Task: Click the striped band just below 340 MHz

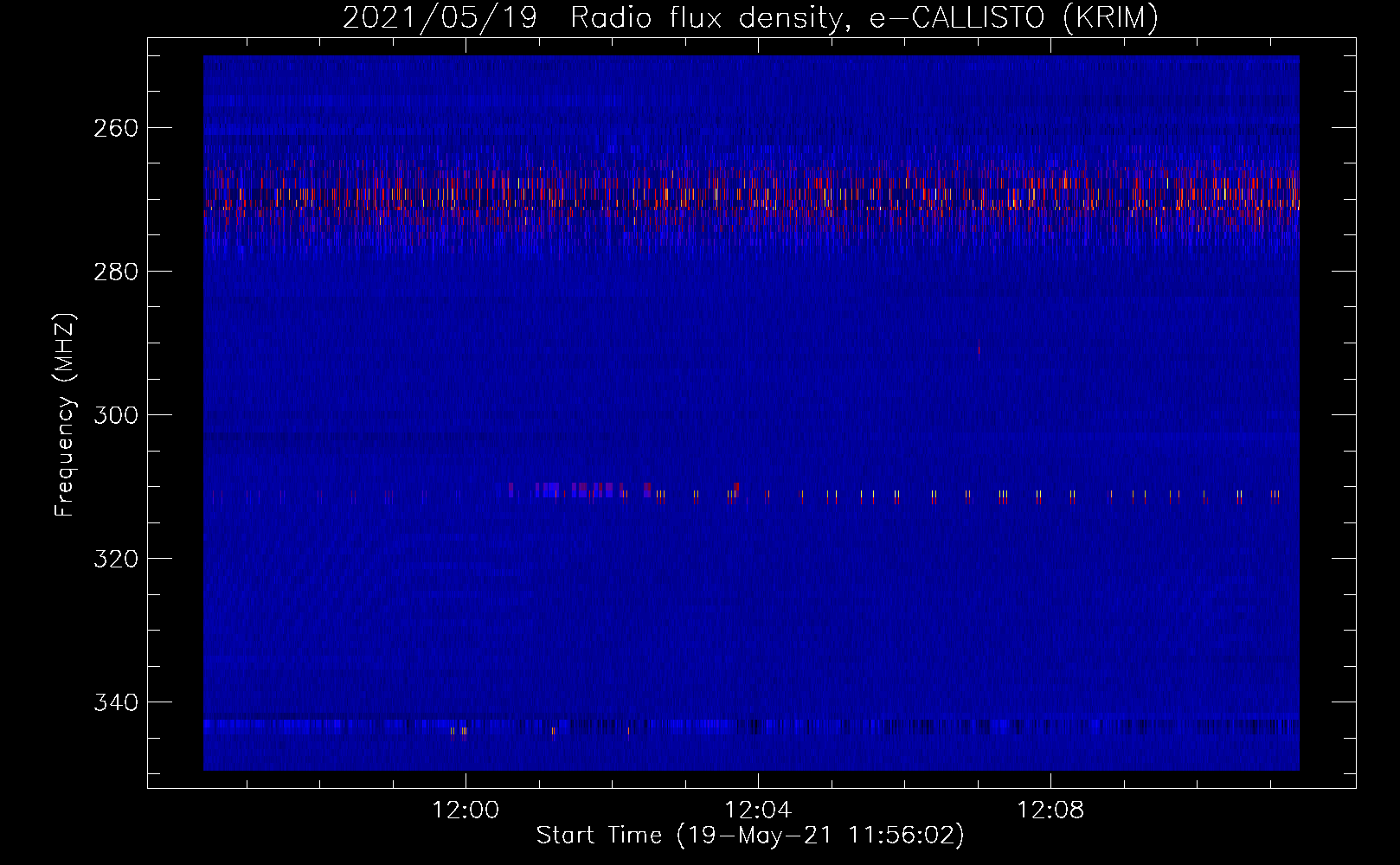Action: pos(751,727)
